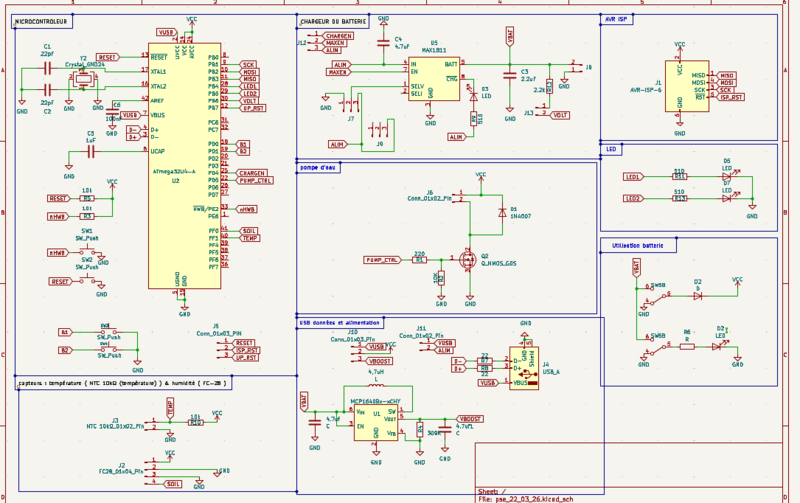Select the USB_A connector symbol J4
Image resolution: width=800 pixels, height=503 pixels.
point(524,368)
